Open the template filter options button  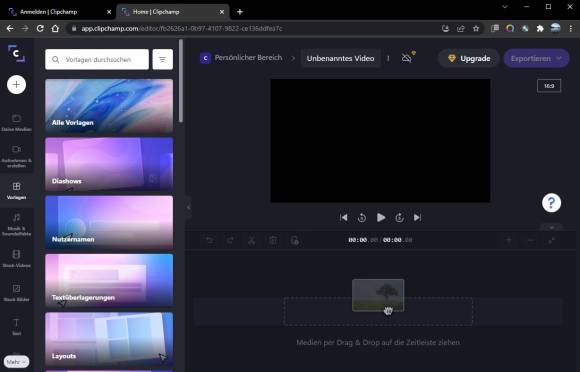(162, 59)
